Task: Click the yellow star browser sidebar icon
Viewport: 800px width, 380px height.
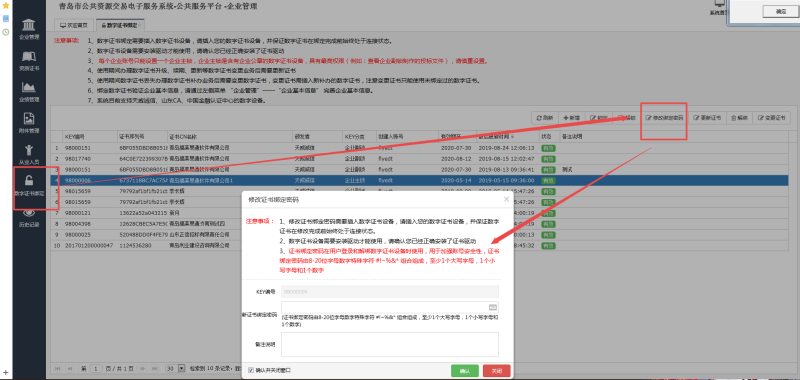Action: (x=6, y=6)
